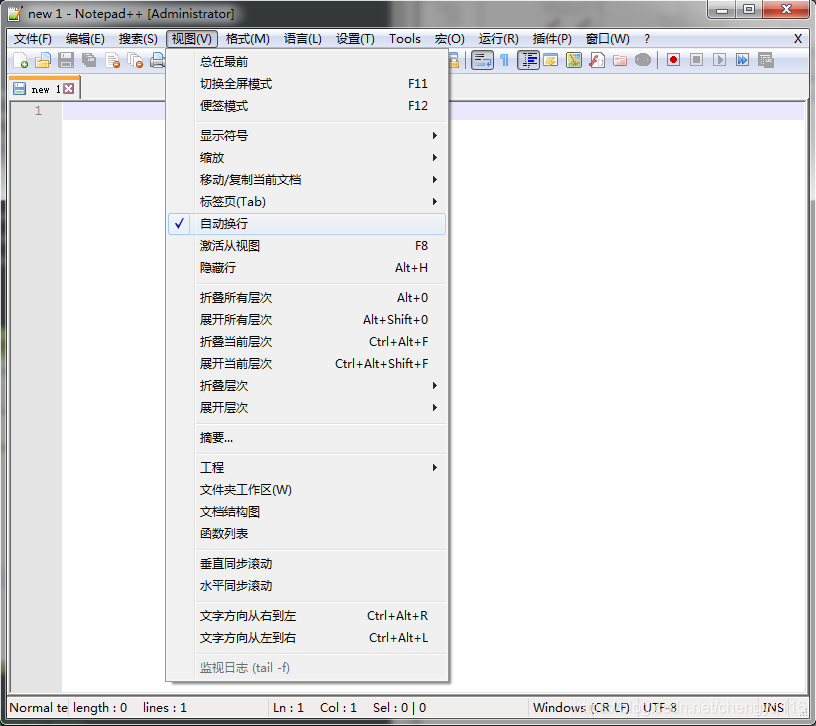Choose 展开当前层次 menu entry

[307, 363]
